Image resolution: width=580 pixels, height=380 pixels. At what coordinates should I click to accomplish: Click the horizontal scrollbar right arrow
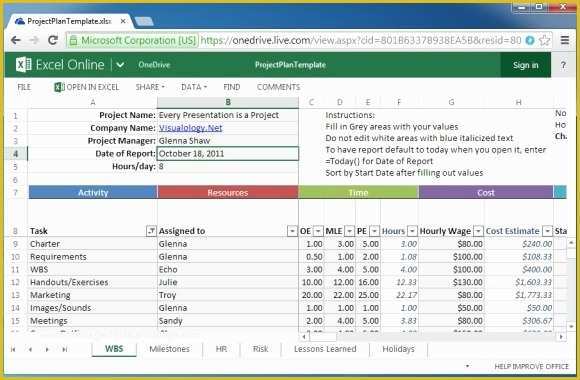[562, 337]
